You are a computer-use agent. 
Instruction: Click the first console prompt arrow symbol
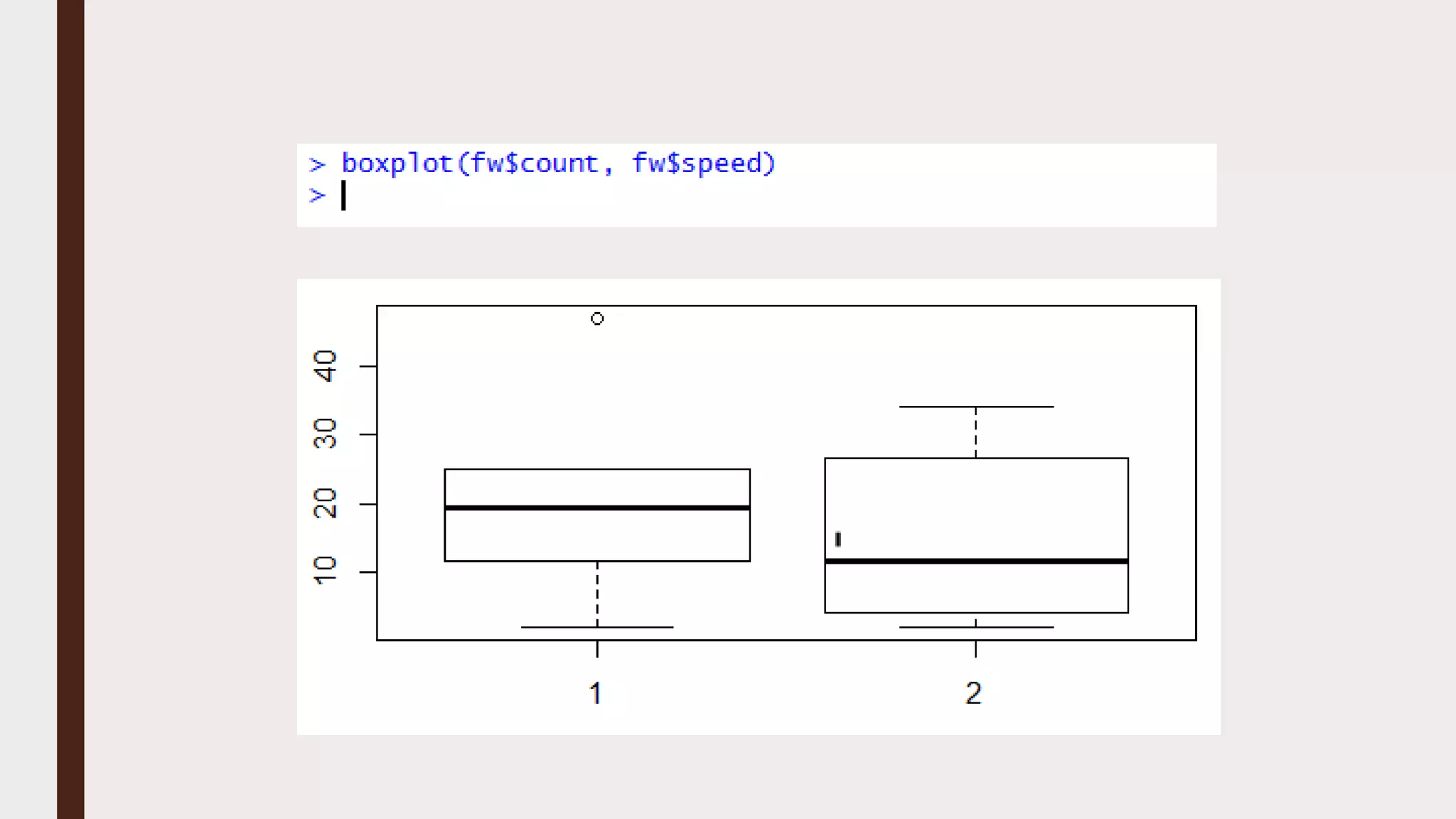317,165
